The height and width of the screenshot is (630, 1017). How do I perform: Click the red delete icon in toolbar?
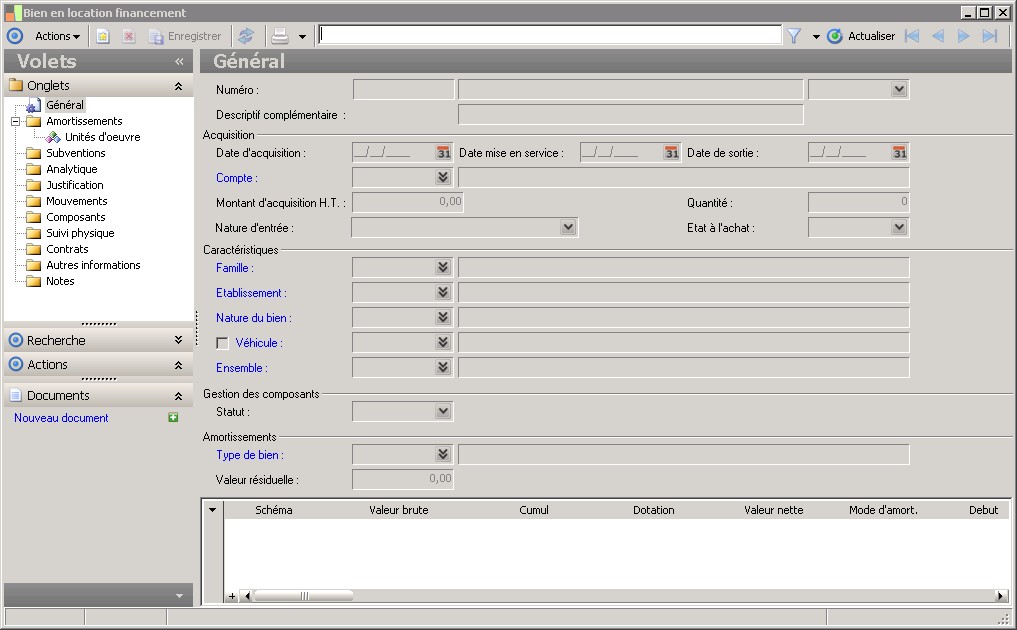pos(129,36)
